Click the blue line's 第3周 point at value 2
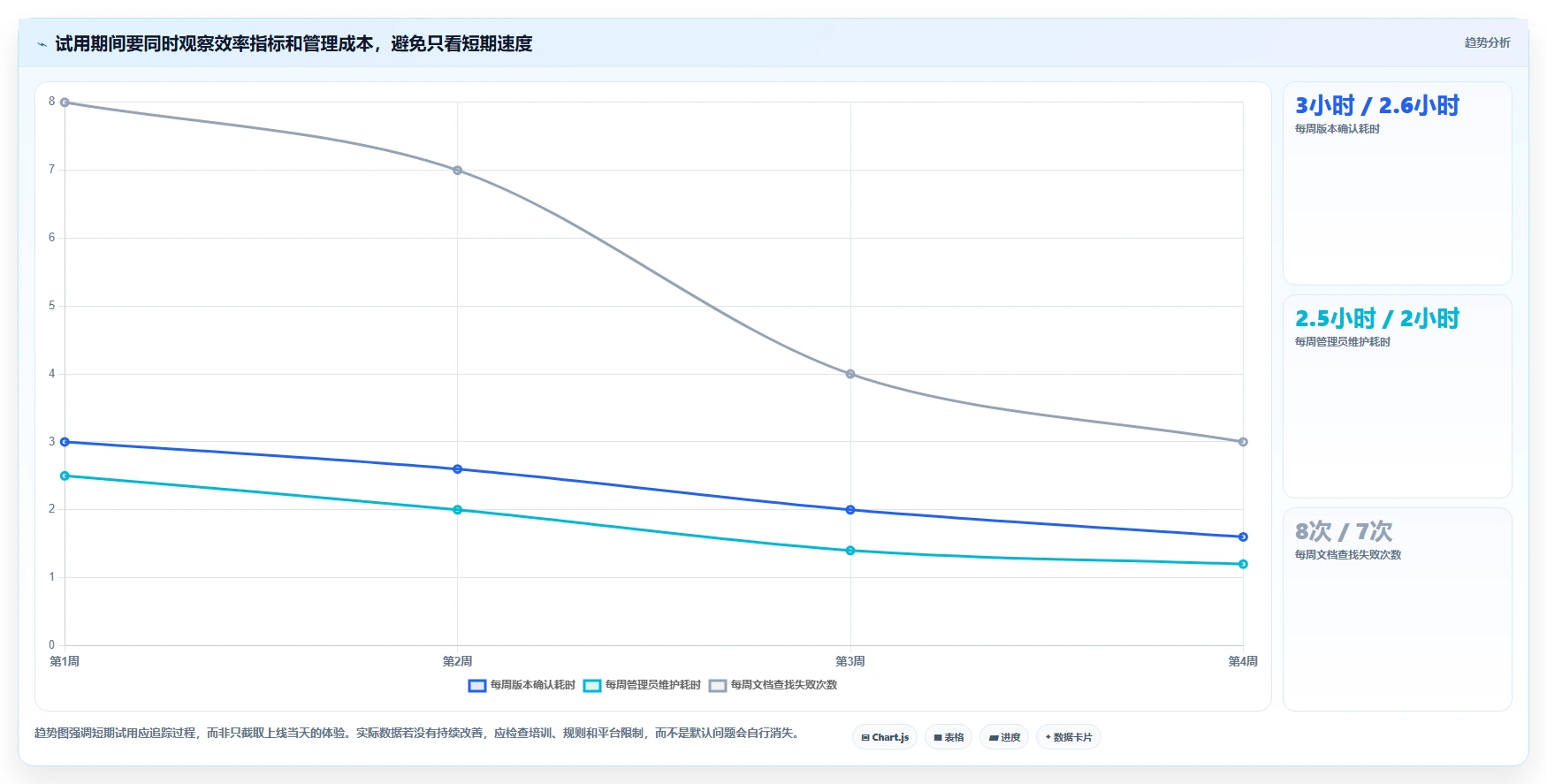 tap(850, 510)
